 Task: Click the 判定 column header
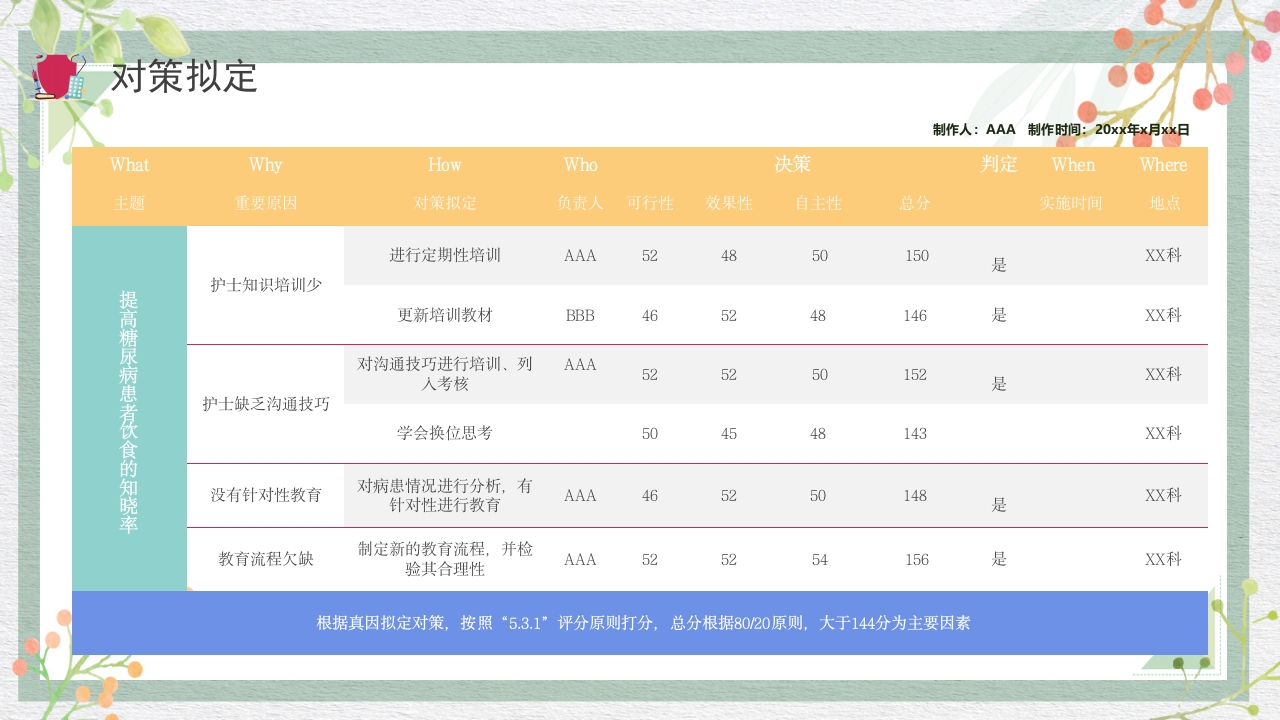click(x=999, y=165)
